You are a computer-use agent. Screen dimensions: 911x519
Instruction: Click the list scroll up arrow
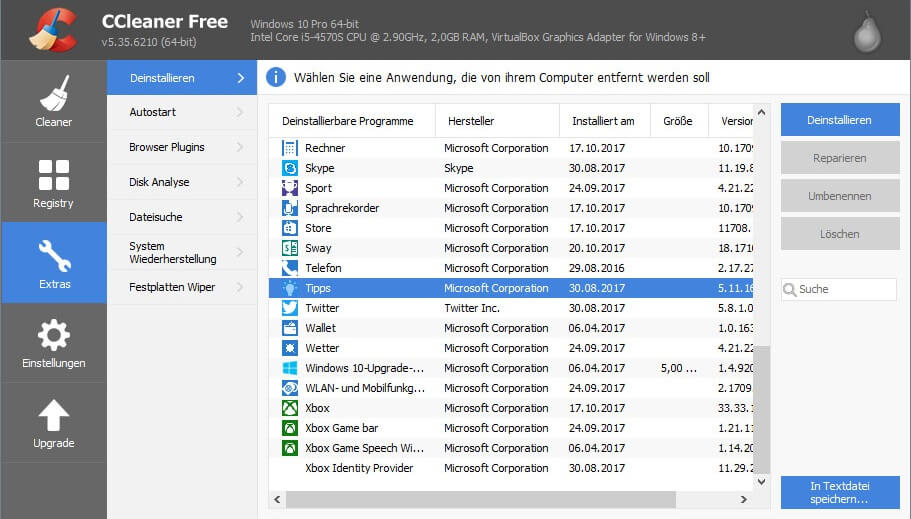[762, 112]
